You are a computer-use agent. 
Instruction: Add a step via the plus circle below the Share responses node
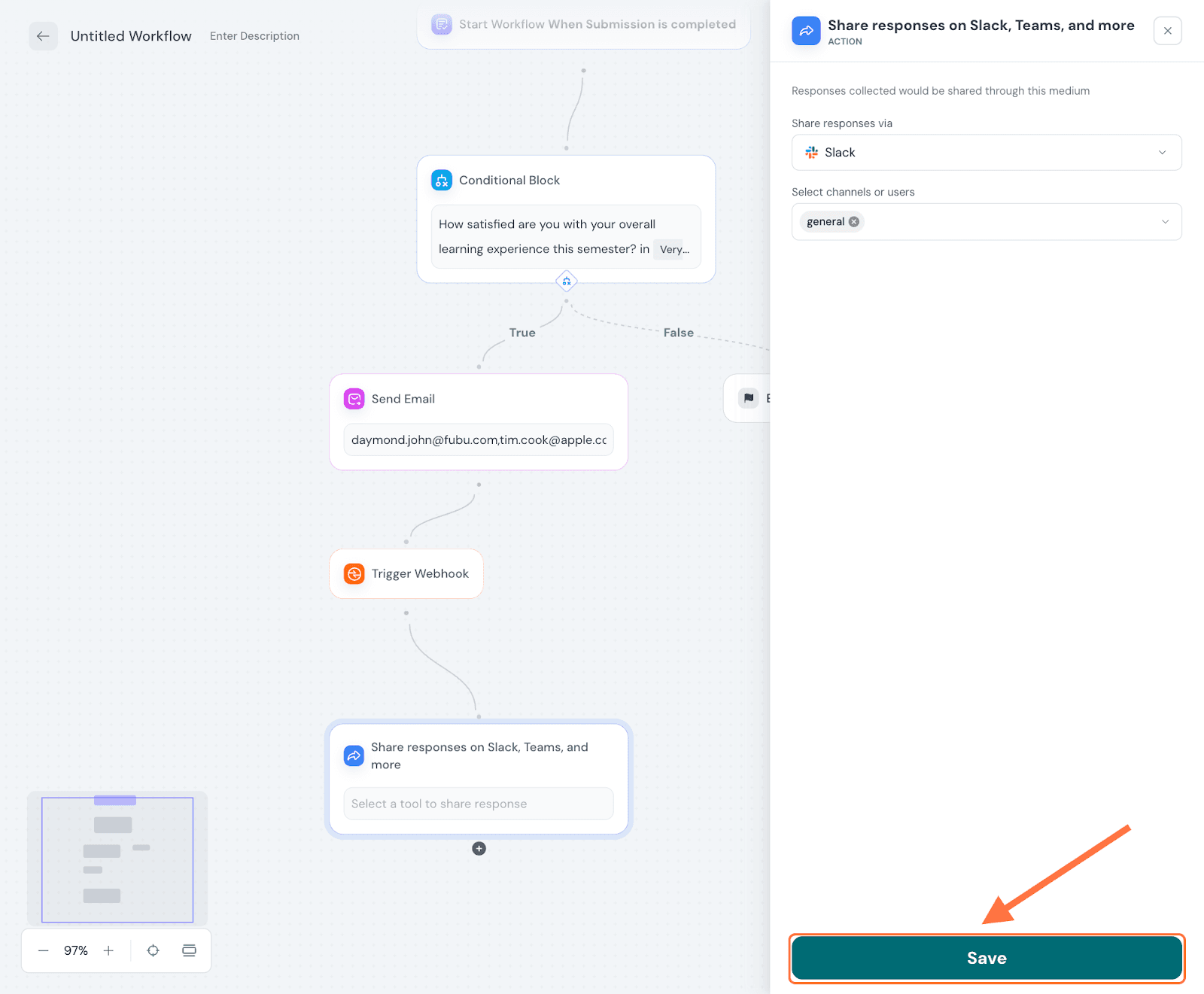pos(479,849)
